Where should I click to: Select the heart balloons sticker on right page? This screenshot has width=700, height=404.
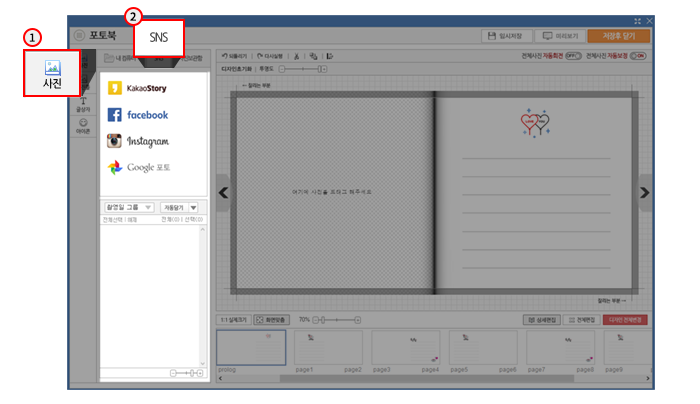535,123
